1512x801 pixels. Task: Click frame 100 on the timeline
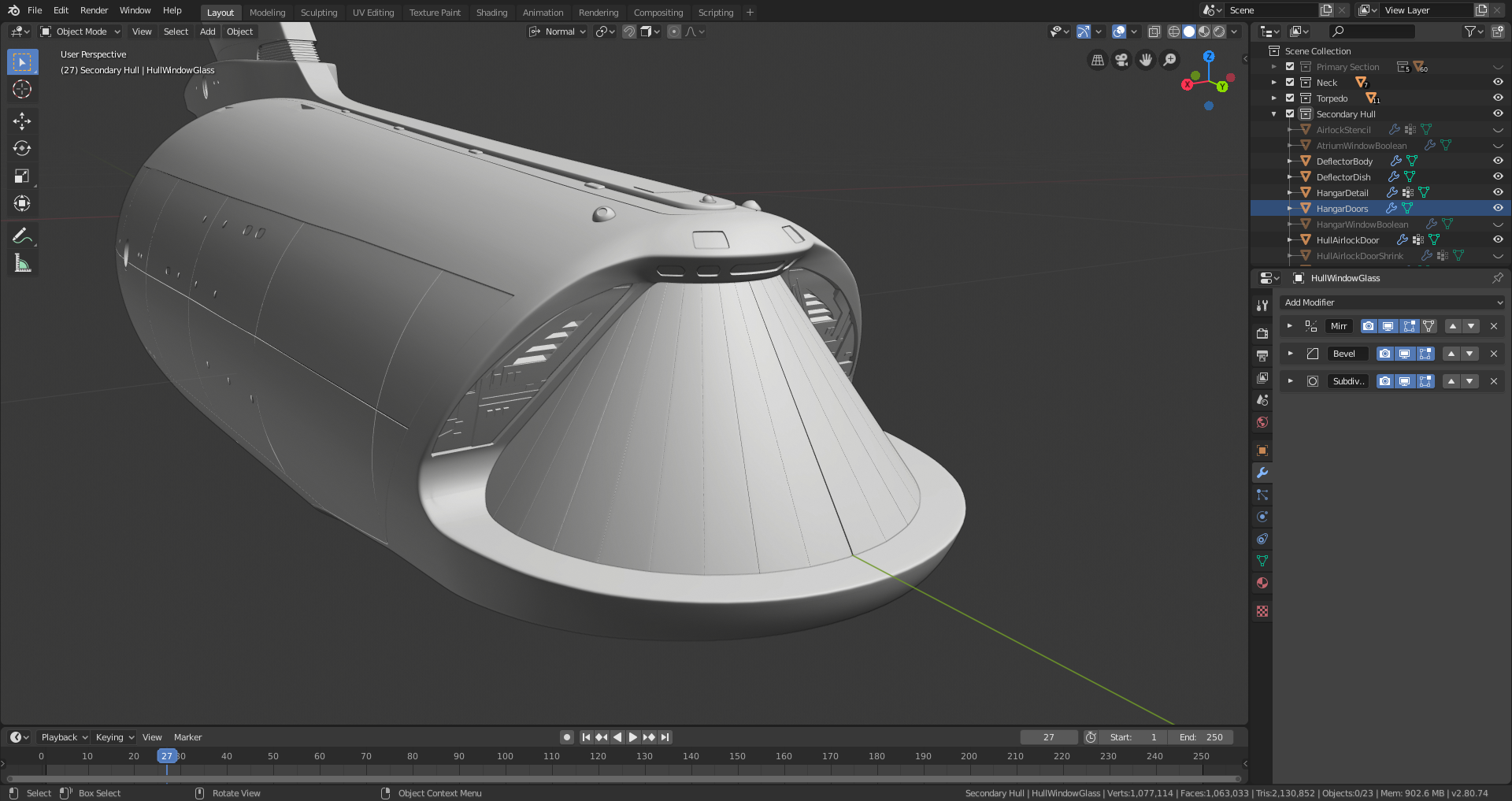pos(505,756)
